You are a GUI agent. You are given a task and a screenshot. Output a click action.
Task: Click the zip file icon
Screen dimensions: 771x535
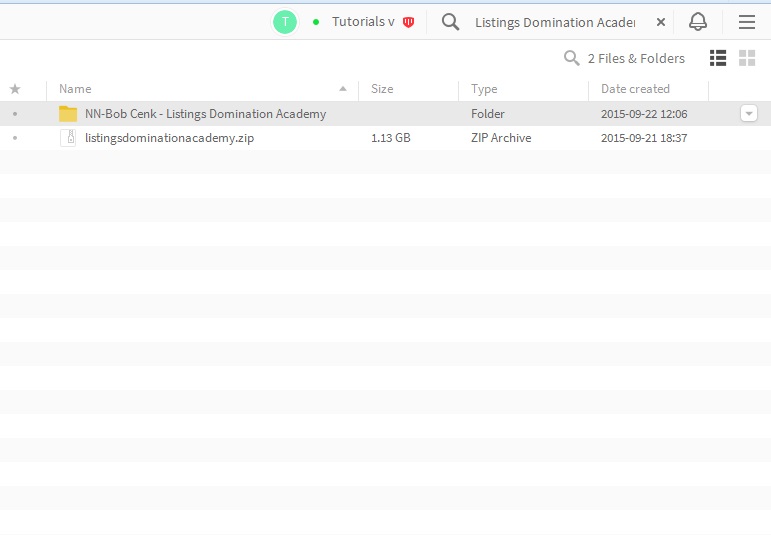68,138
